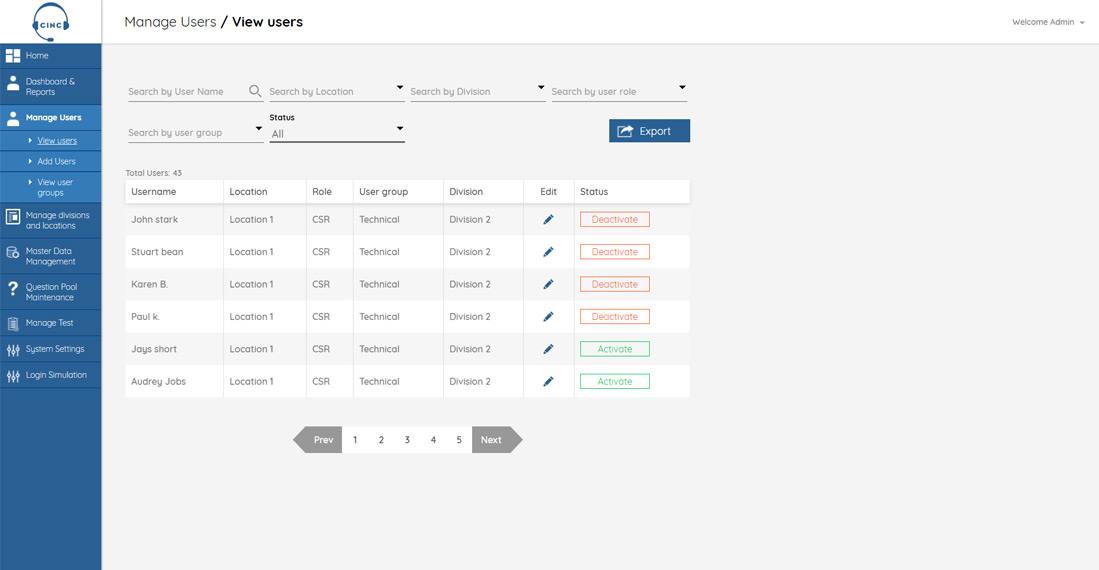Image resolution: width=1099 pixels, height=570 pixels.
Task: Click the Export button
Action: (x=649, y=131)
